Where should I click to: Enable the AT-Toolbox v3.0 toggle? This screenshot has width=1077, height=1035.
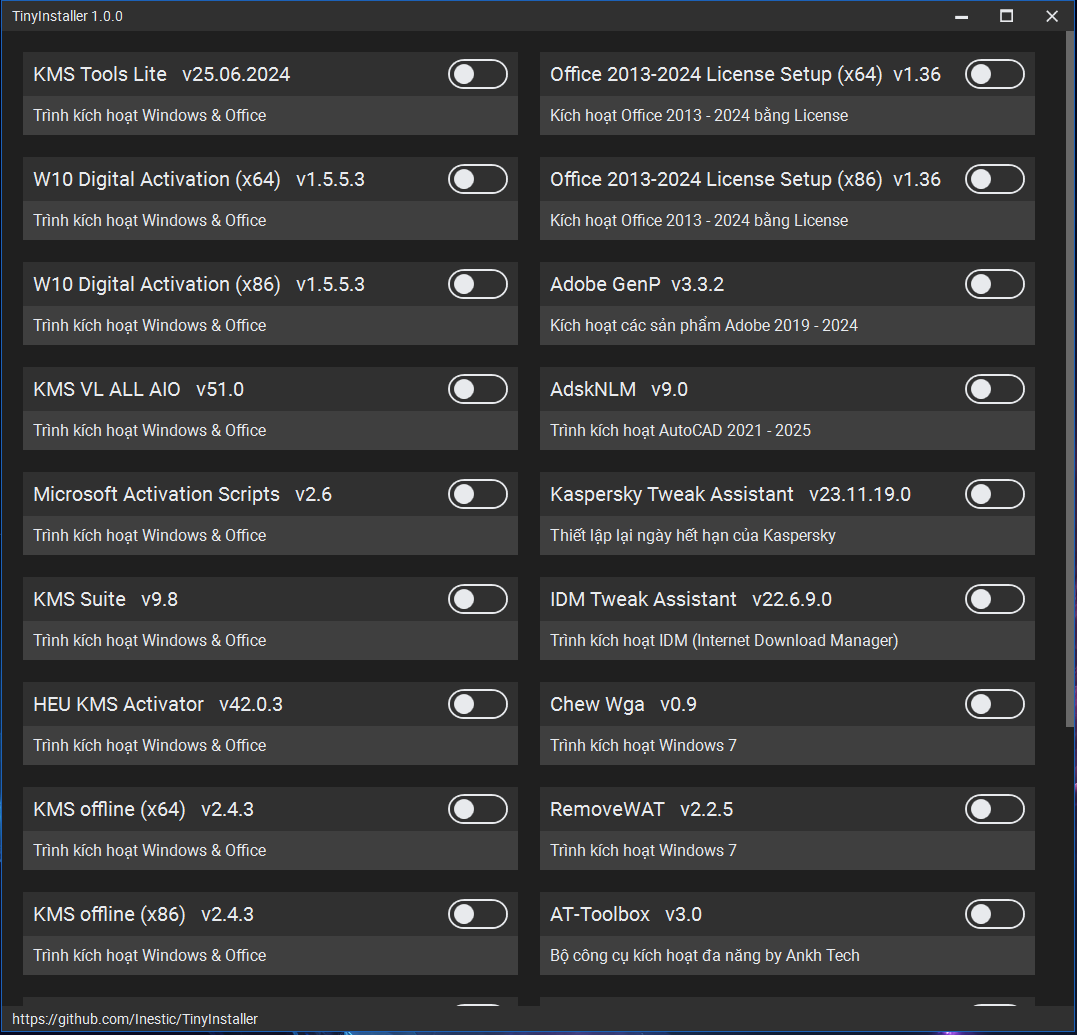pyautogui.click(x=995, y=915)
